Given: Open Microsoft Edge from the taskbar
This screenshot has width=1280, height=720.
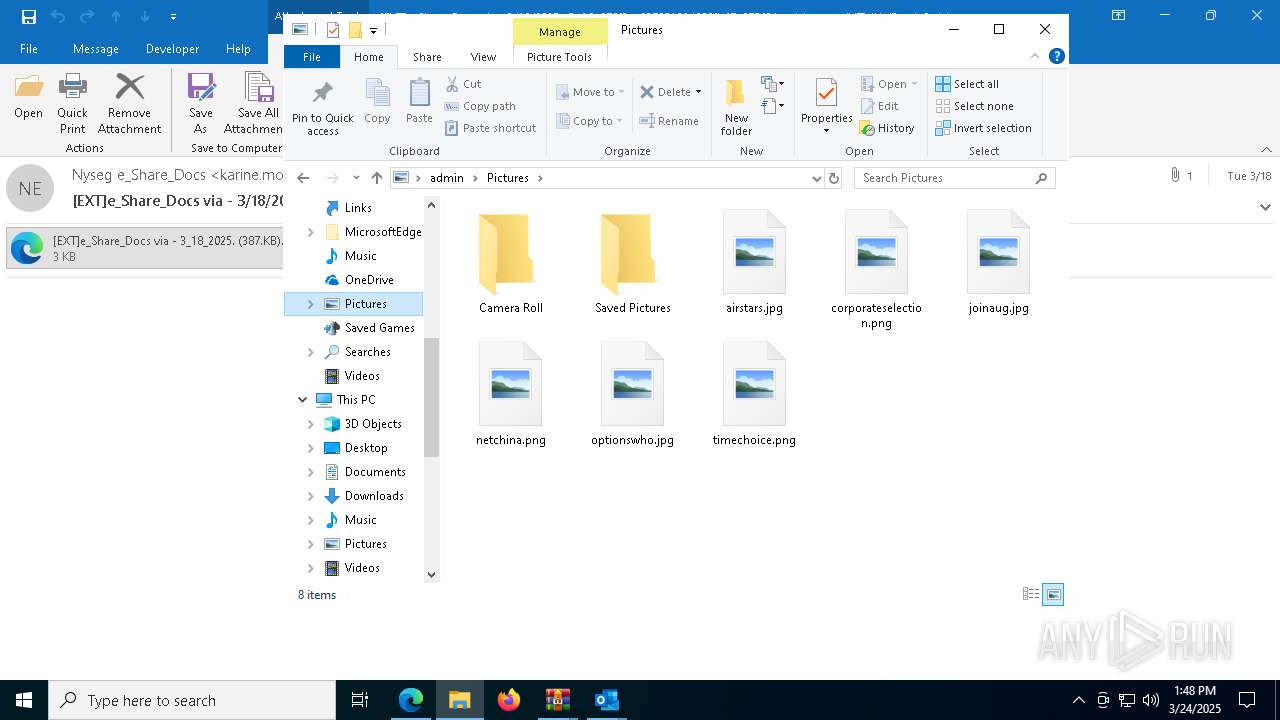Looking at the screenshot, I should click(x=411, y=700).
